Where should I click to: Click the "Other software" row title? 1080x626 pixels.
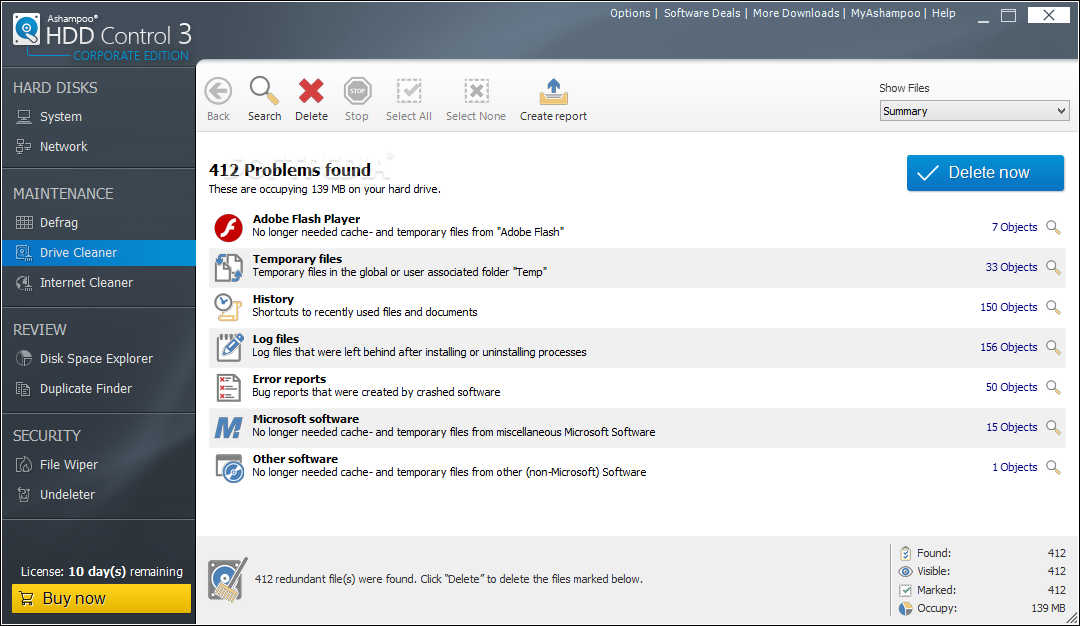295,459
